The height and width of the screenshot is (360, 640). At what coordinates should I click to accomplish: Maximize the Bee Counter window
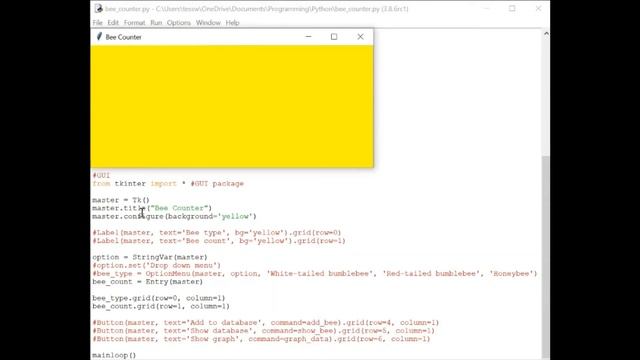coord(334,37)
